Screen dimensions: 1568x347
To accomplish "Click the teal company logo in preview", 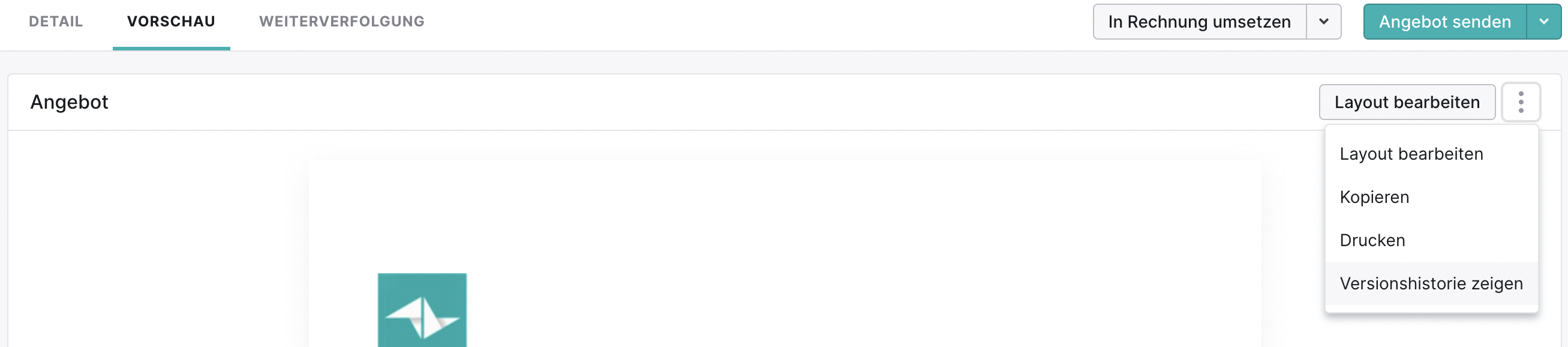I will (x=422, y=310).
